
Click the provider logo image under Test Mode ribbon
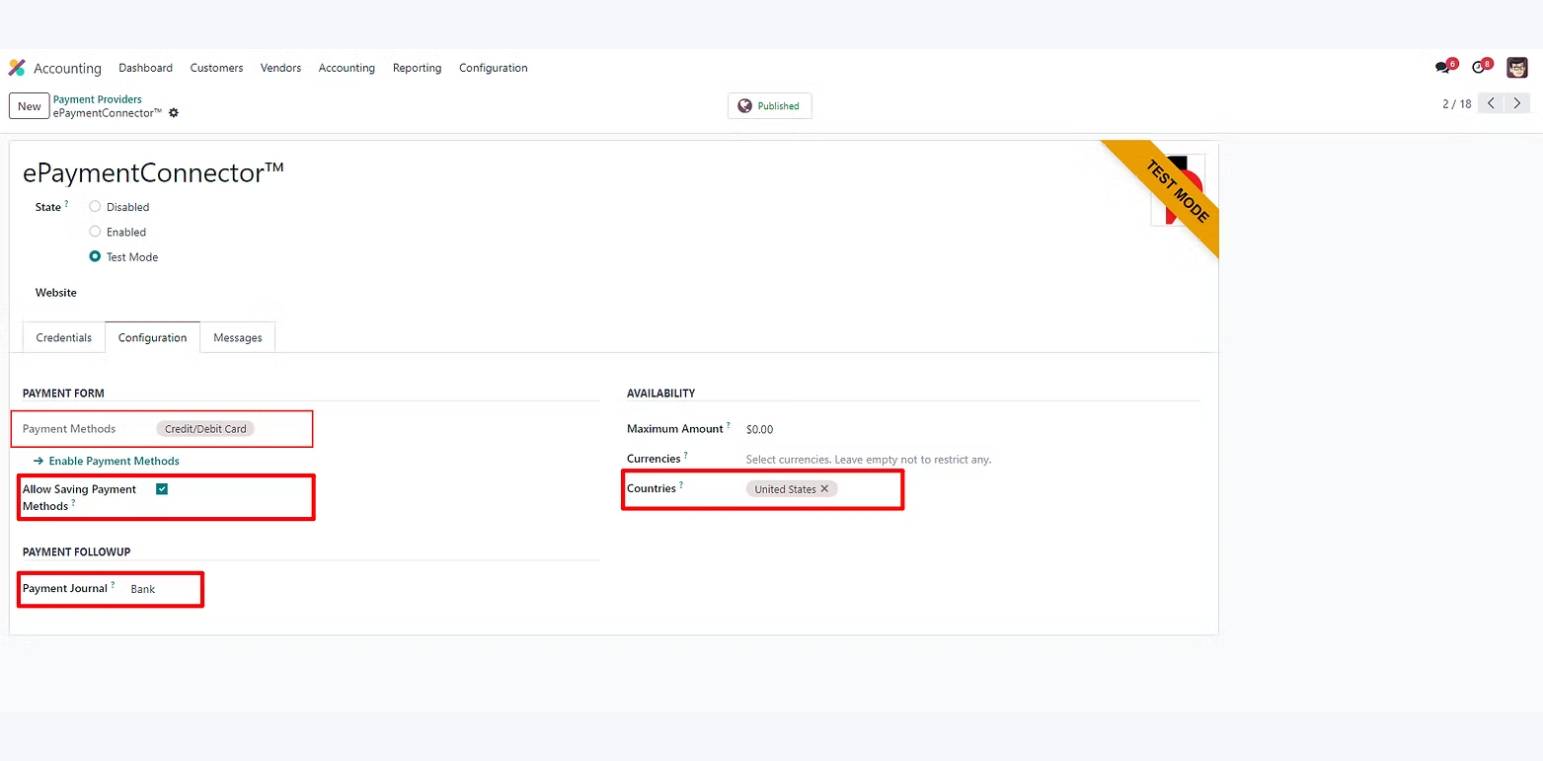click(1178, 190)
